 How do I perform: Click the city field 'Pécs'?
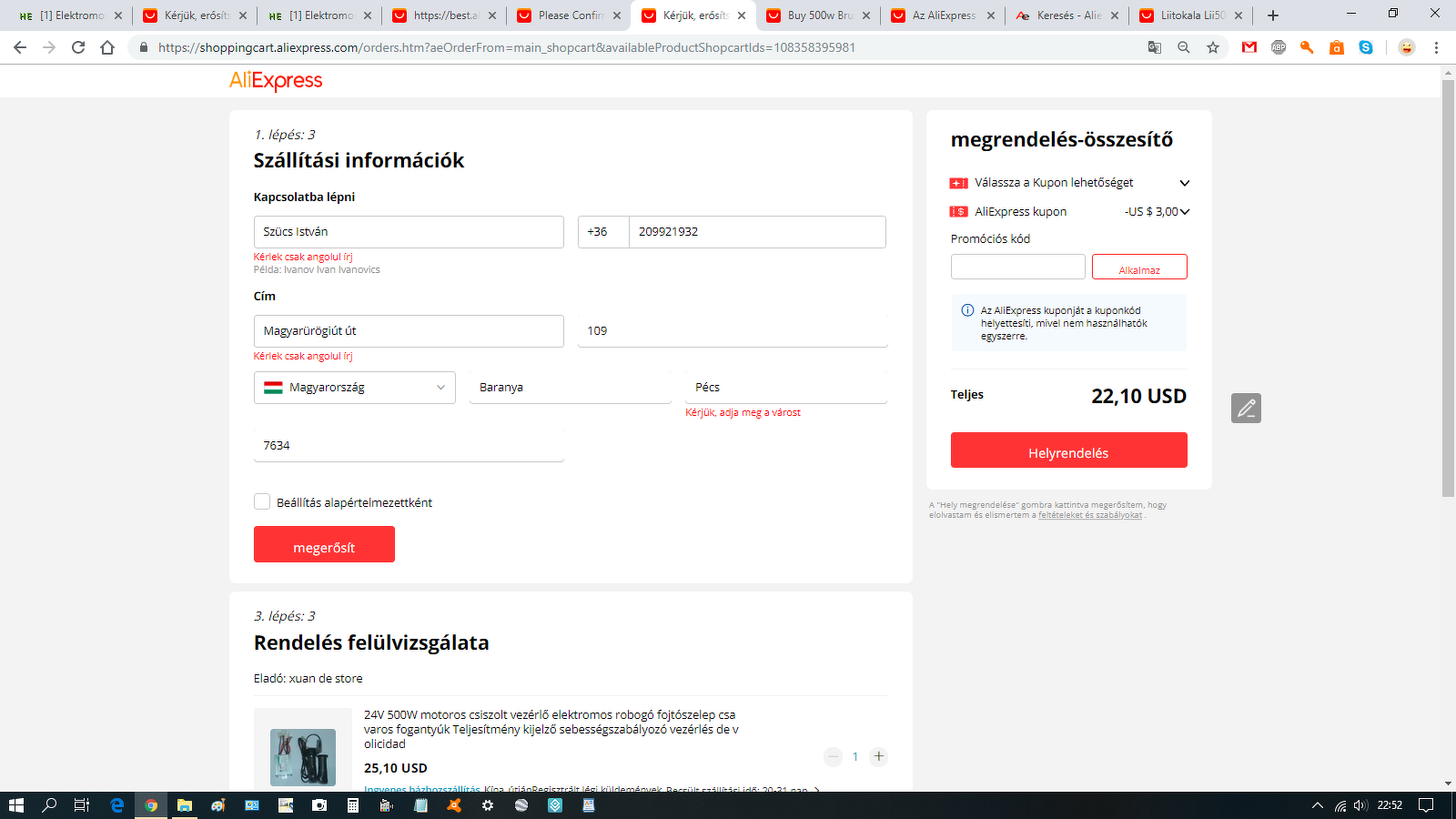[x=786, y=388]
